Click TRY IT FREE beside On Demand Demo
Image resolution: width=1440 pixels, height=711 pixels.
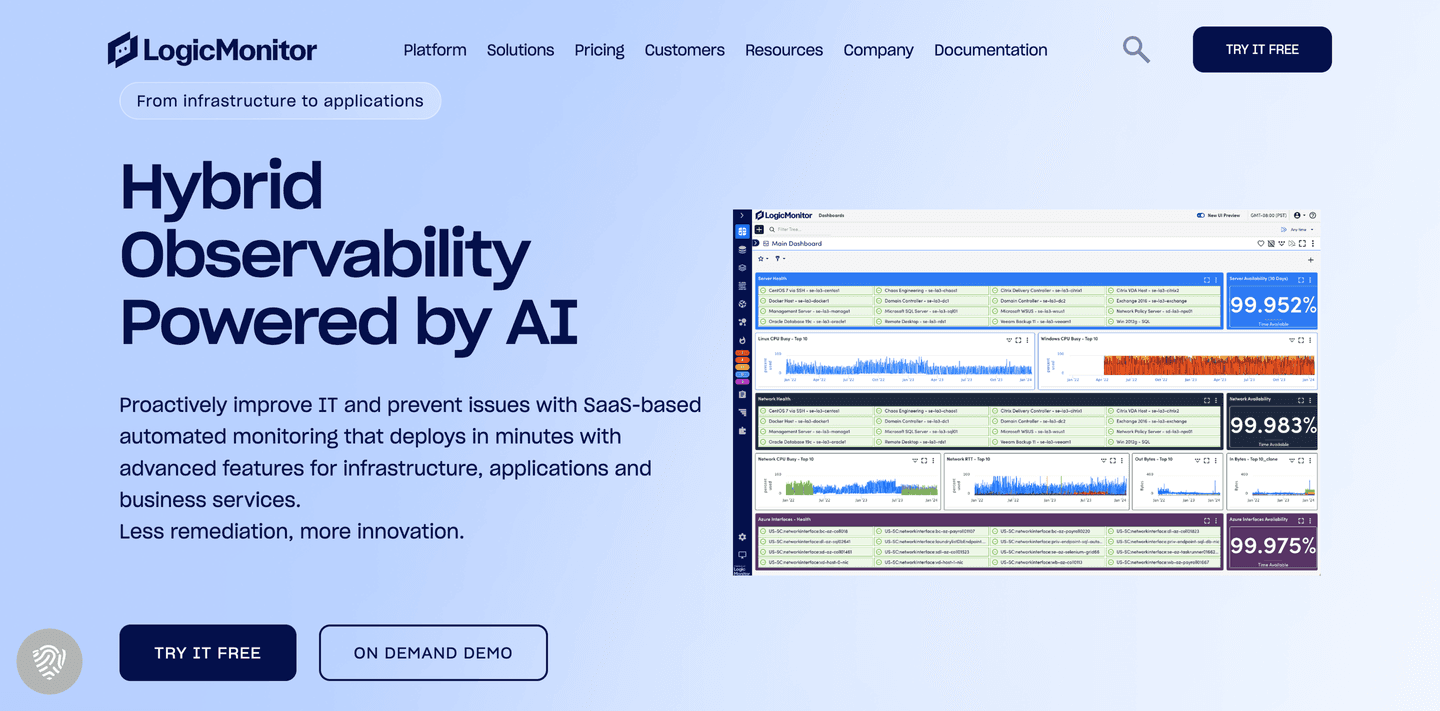208,653
